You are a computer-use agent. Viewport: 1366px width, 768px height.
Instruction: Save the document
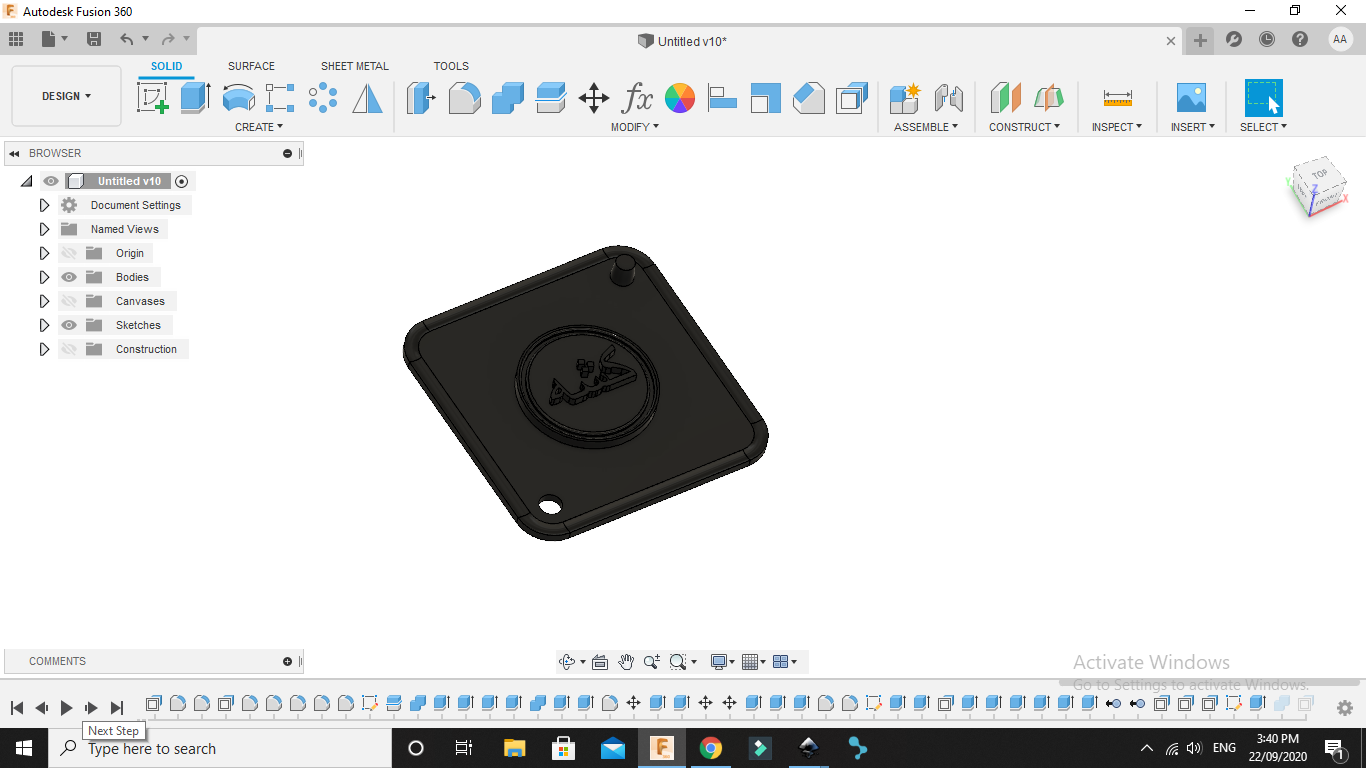(x=94, y=39)
